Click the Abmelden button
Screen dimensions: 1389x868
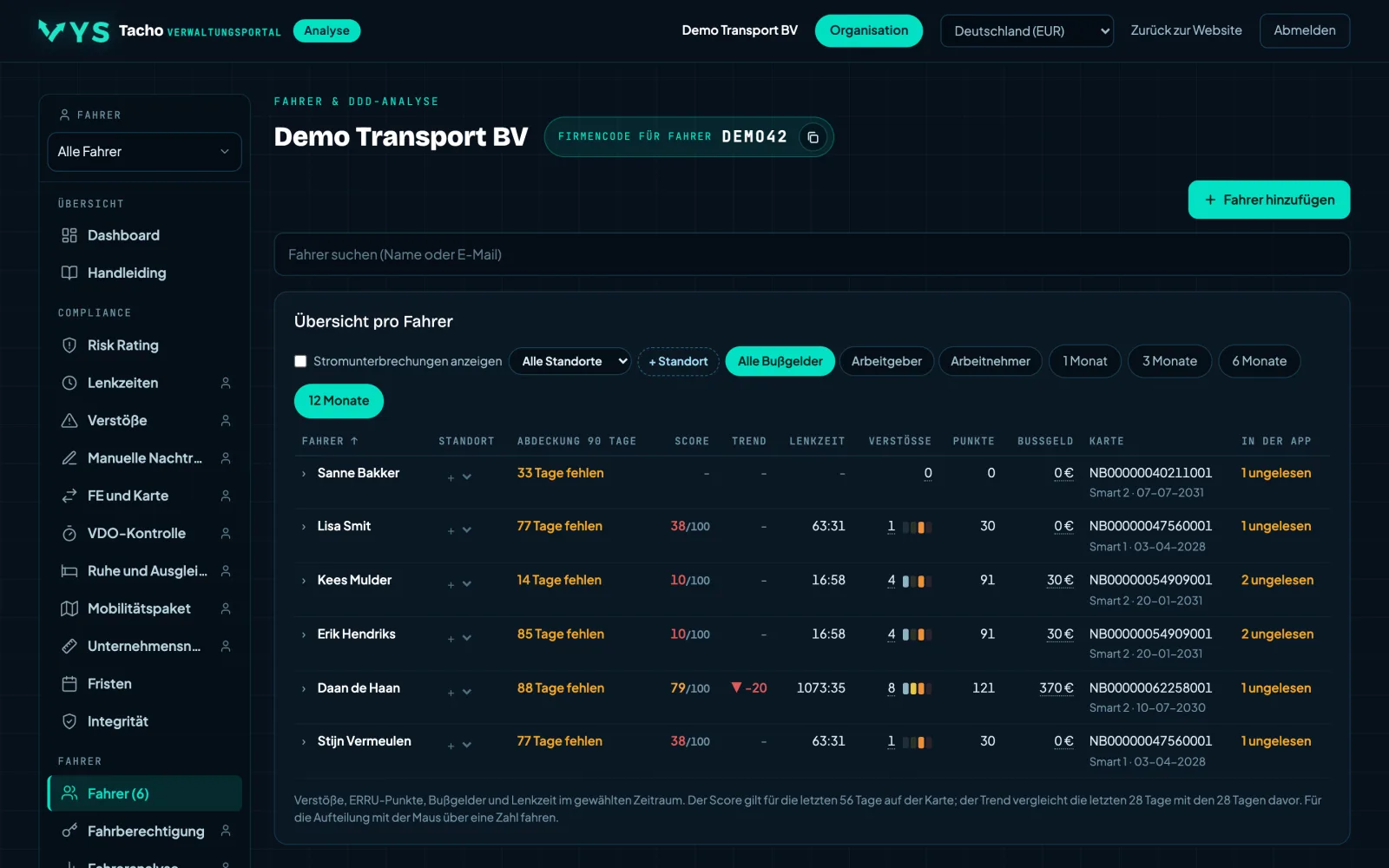[x=1305, y=30]
